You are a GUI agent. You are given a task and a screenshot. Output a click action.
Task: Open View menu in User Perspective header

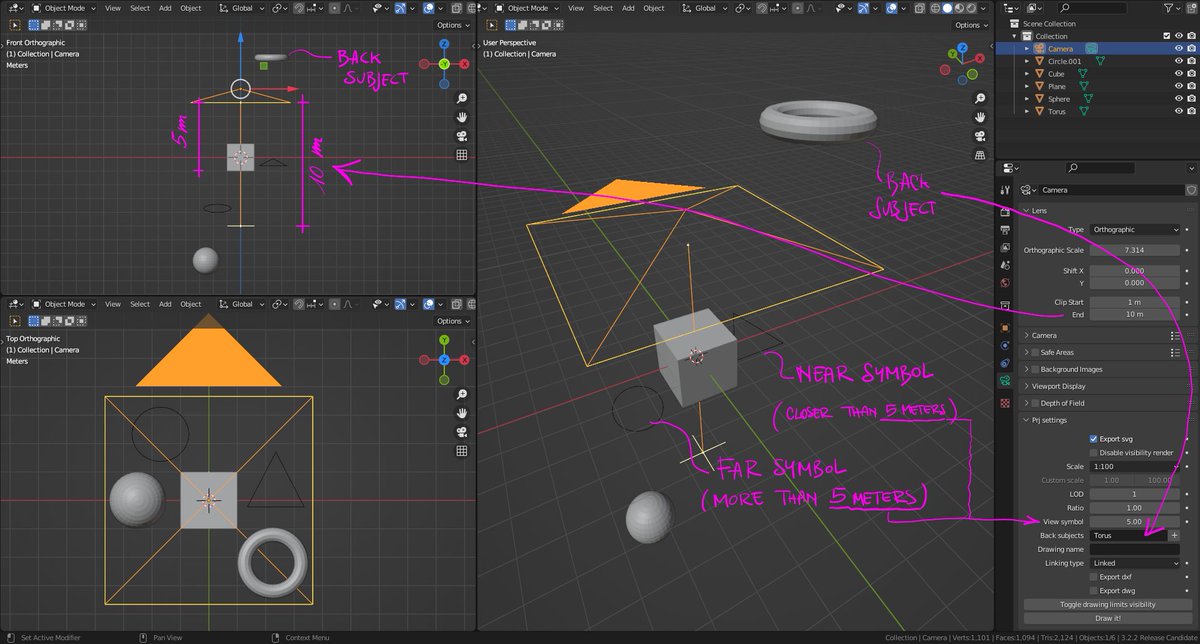click(576, 8)
